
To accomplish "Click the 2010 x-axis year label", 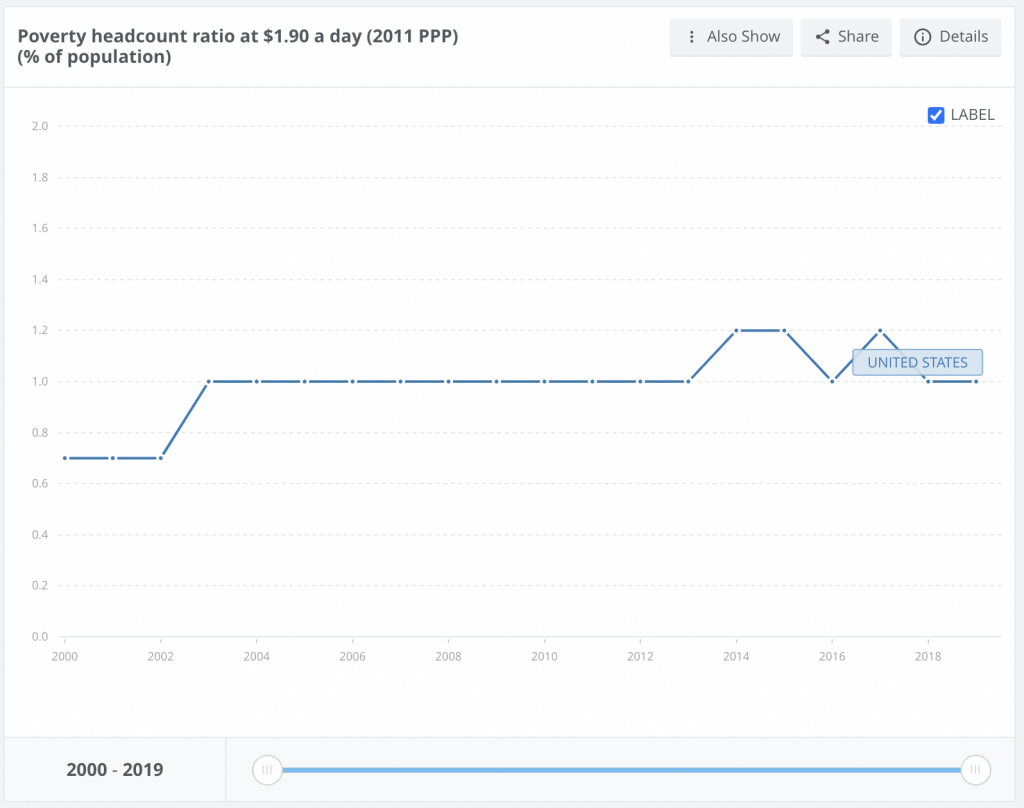I will [x=544, y=656].
